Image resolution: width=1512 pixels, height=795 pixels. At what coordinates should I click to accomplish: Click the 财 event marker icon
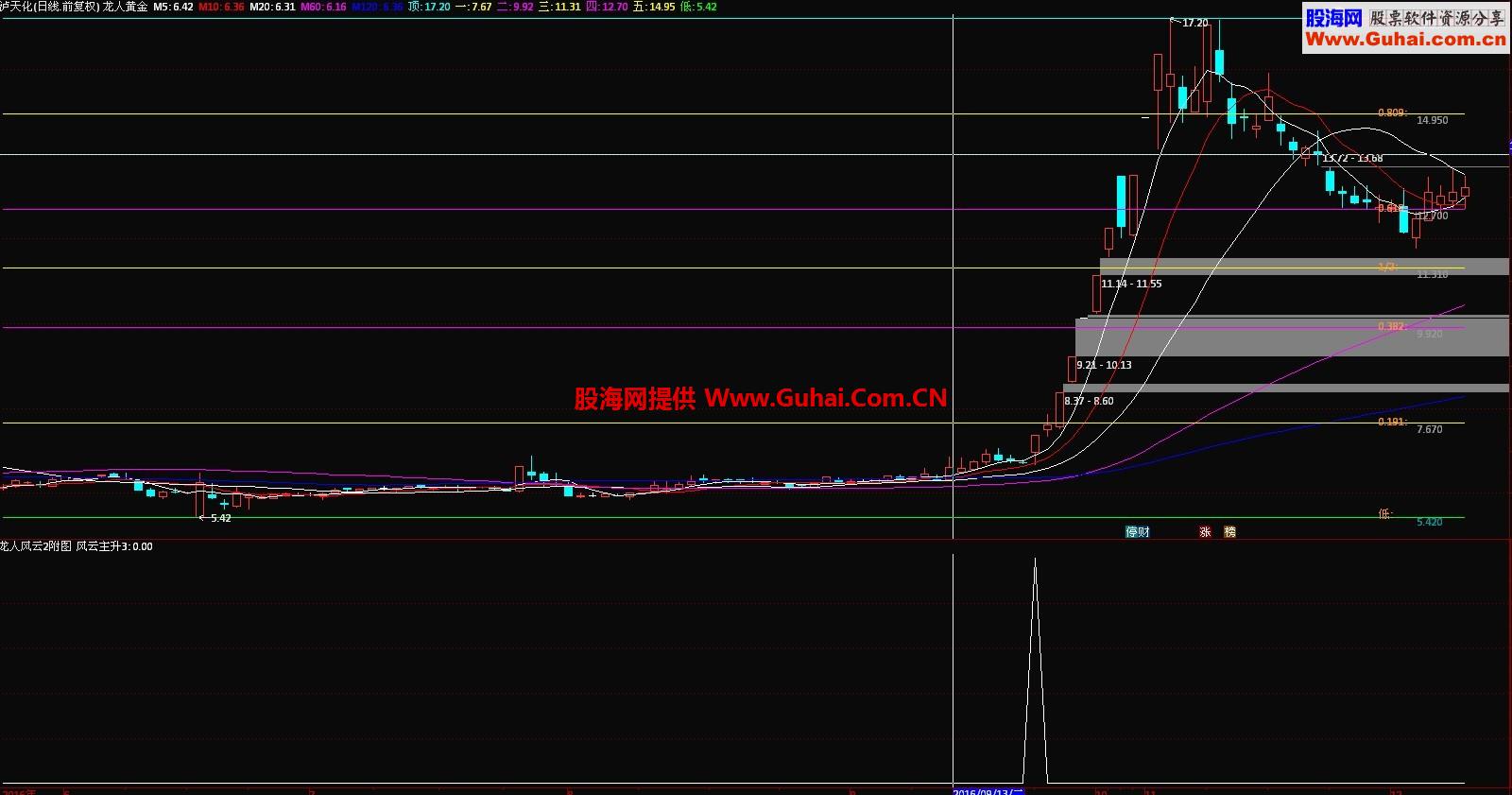[x=1144, y=532]
